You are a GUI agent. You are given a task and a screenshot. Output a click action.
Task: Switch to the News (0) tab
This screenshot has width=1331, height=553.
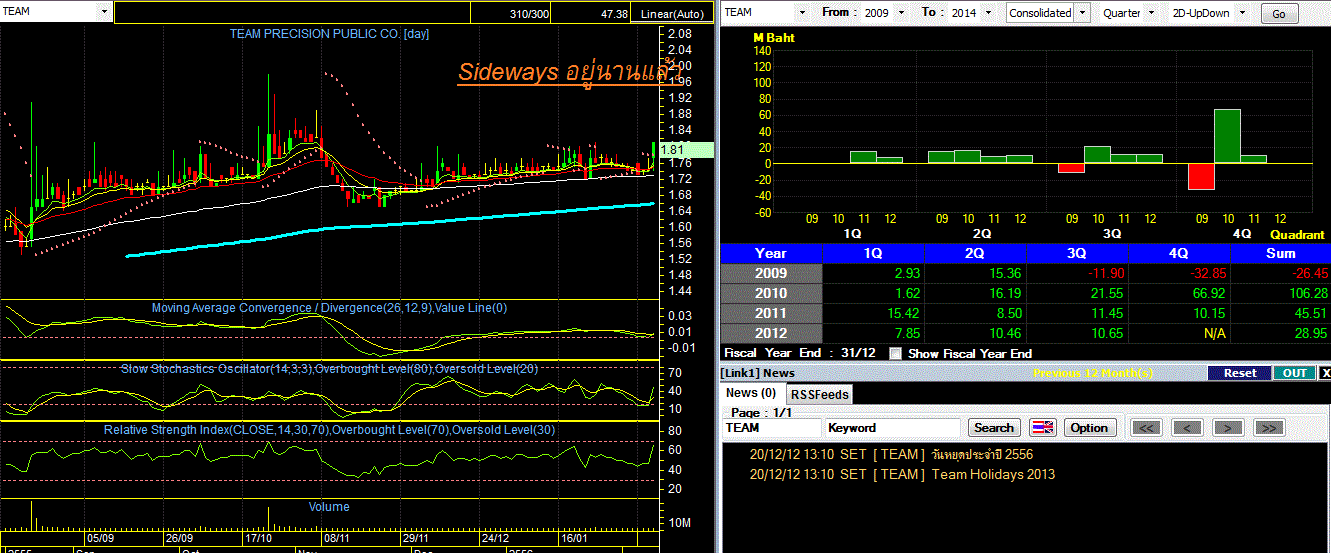click(x=751, y=393)
